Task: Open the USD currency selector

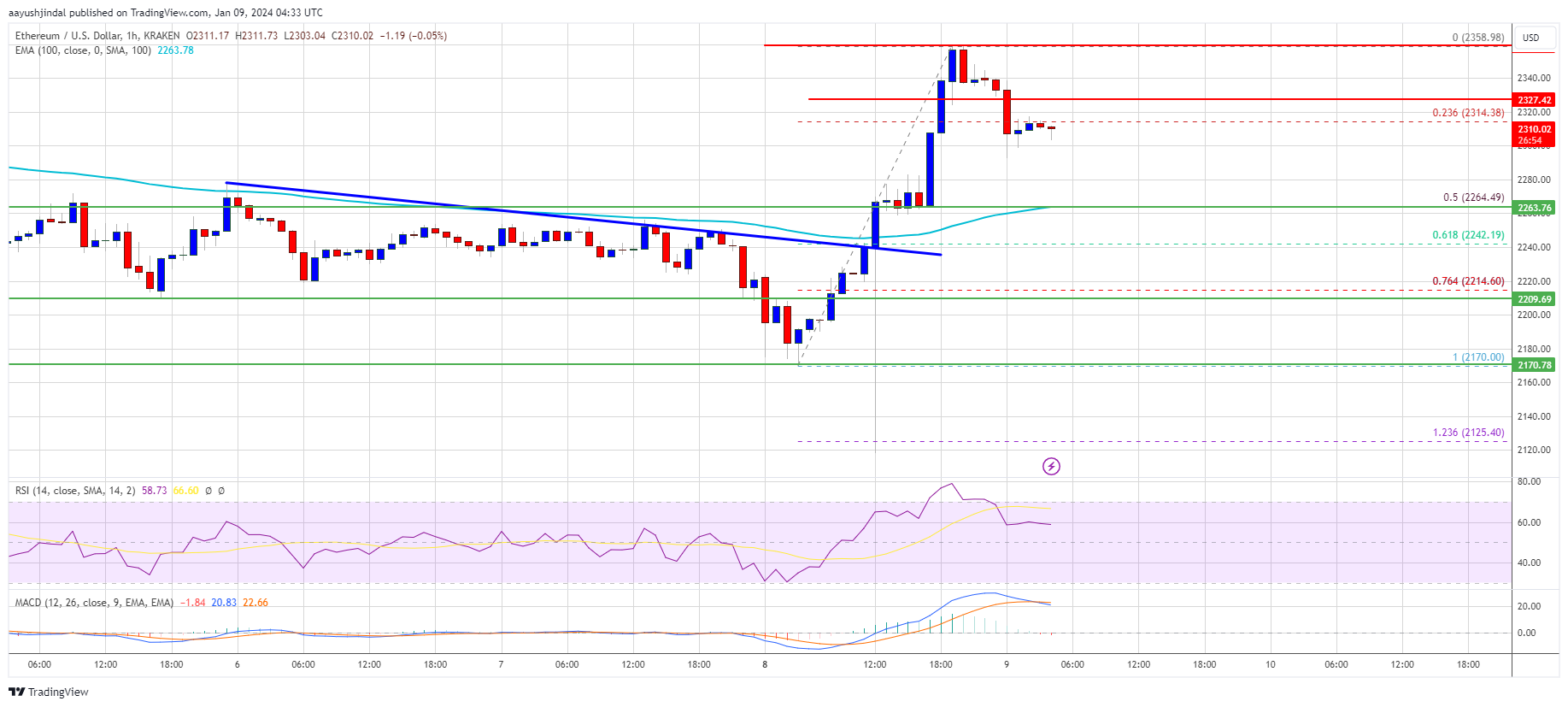Action: click(x=1530, y=38)
